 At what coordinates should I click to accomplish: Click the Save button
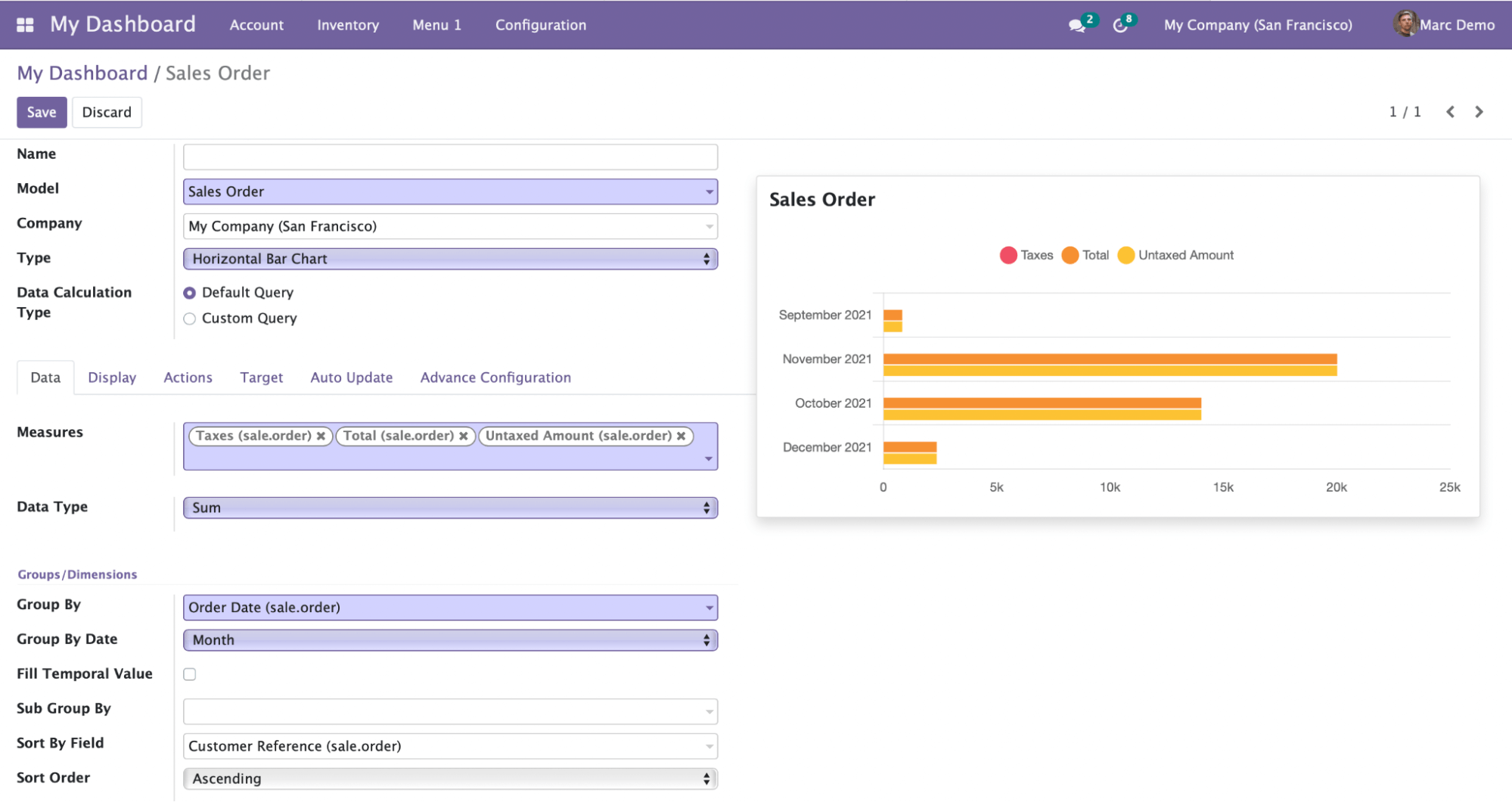pyautogui.click(x=42, y=112)
